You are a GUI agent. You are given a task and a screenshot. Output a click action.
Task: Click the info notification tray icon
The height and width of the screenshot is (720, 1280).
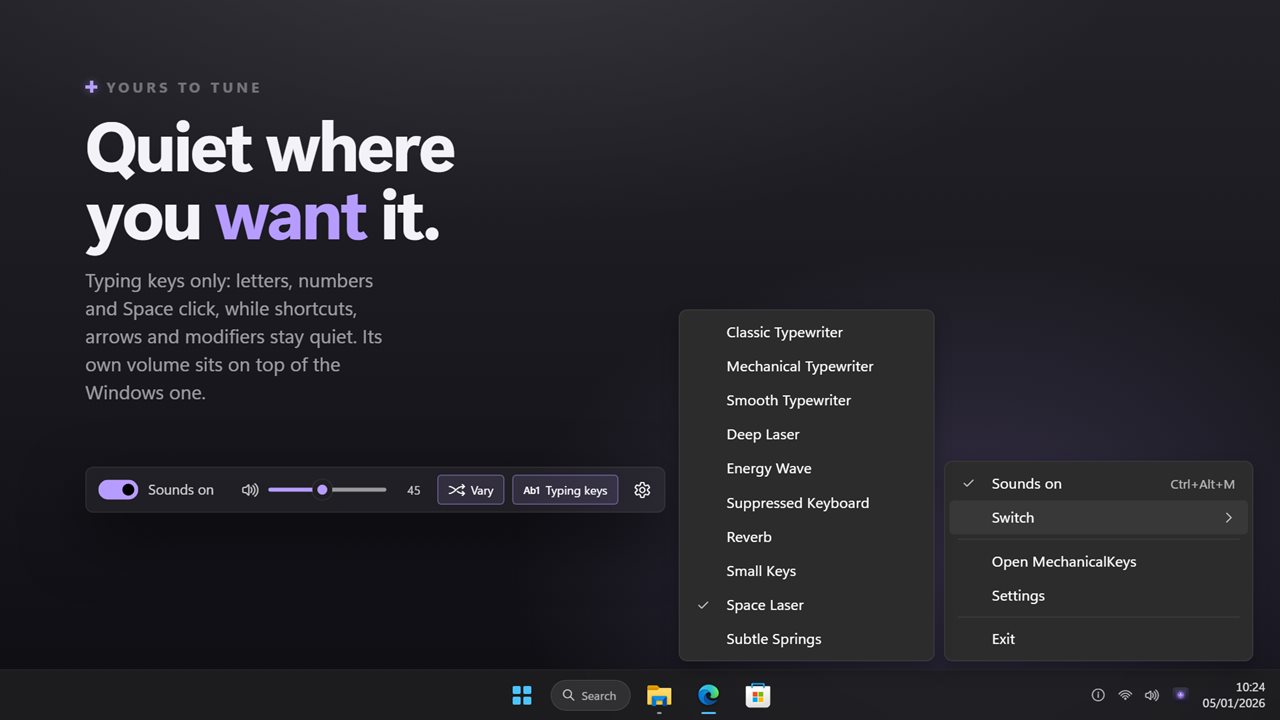click(x=1098, y=695)
